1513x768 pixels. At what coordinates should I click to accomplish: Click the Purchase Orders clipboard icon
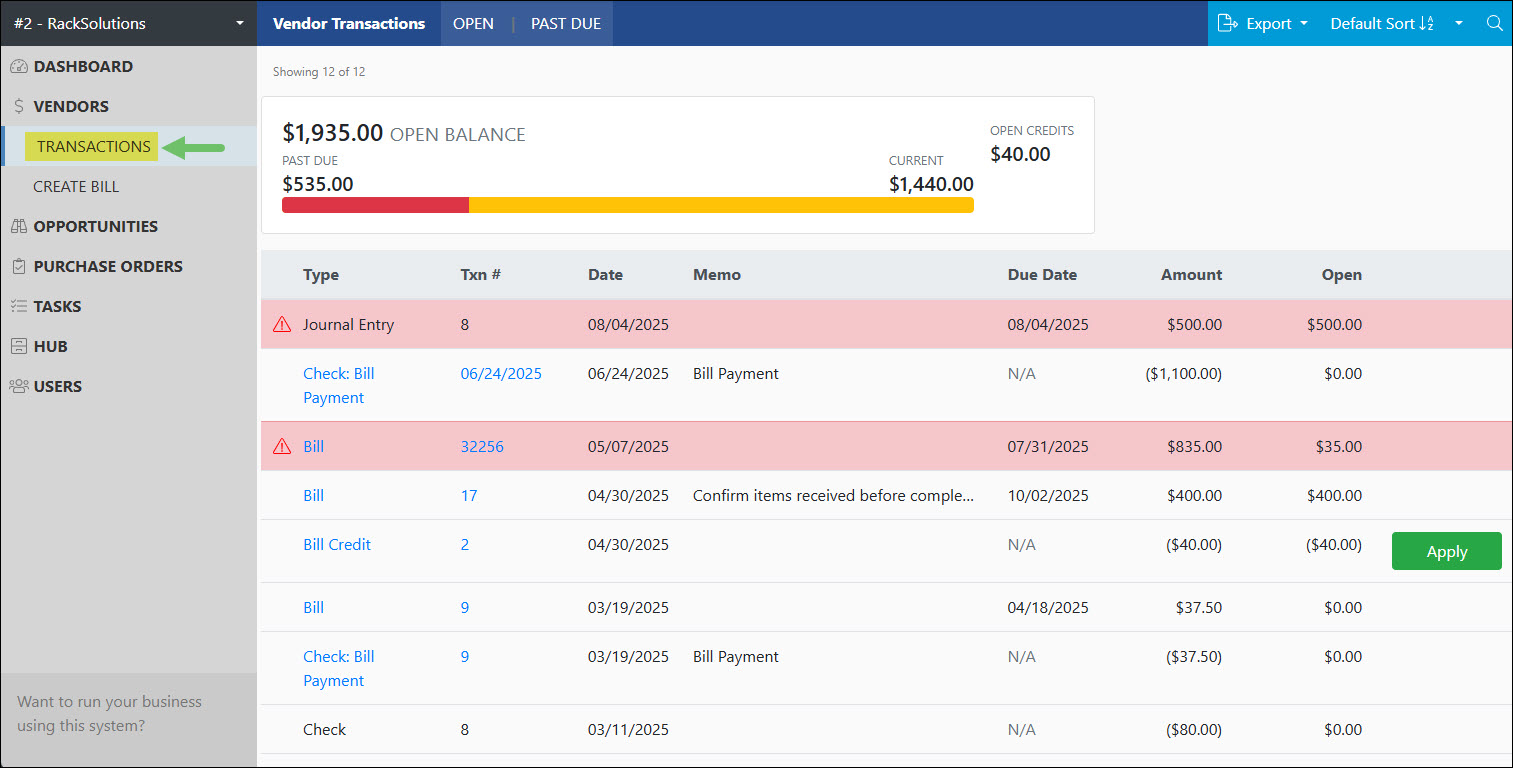tap(21, 266)
